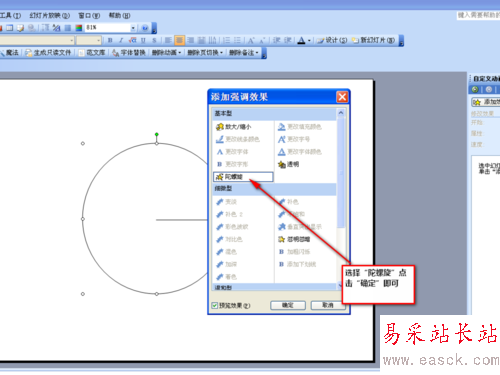500x375 pixels.
Task: Open the font name dropdown
Action: (72, 41)
